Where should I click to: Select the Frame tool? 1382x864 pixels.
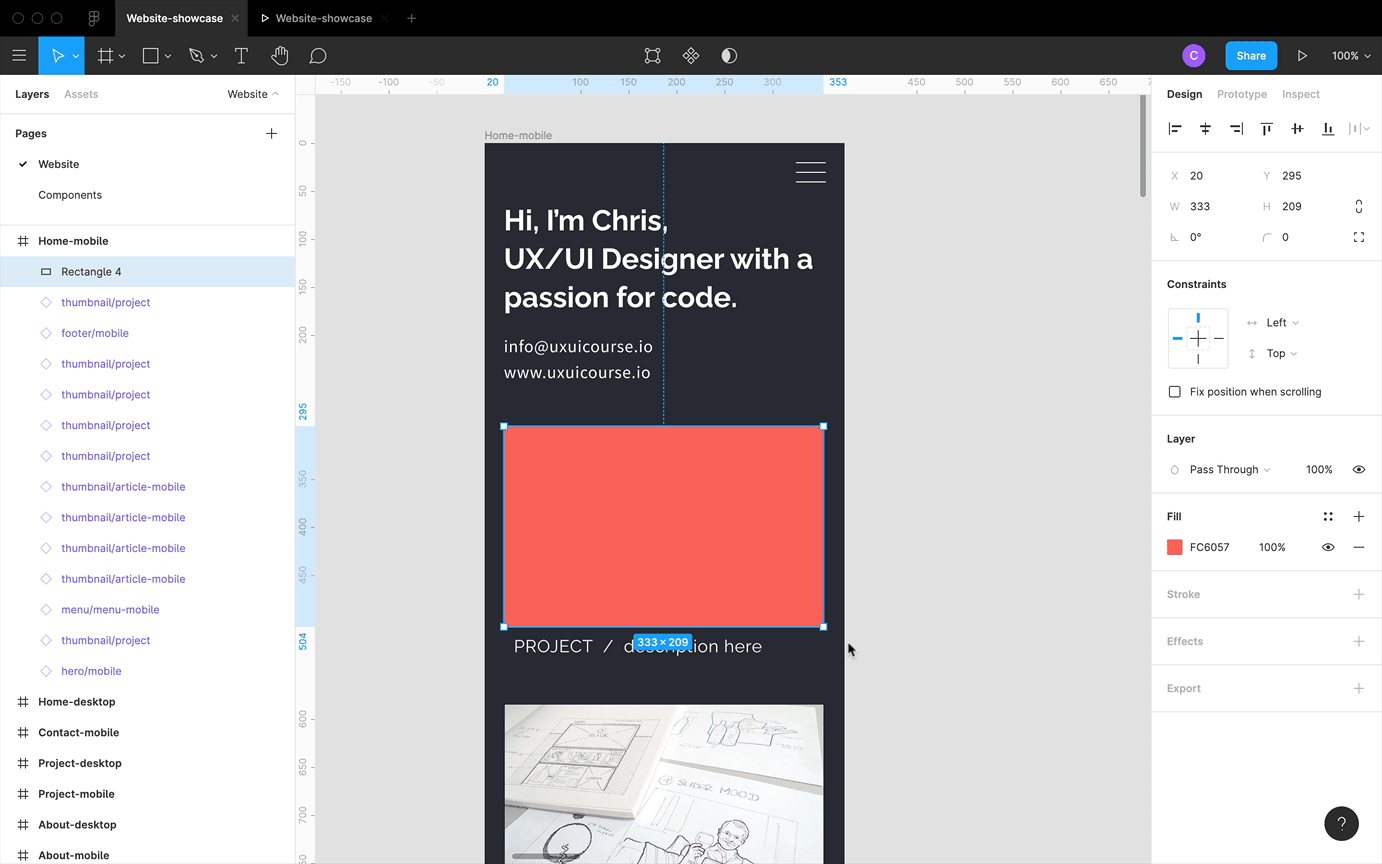tap(105, 56)
